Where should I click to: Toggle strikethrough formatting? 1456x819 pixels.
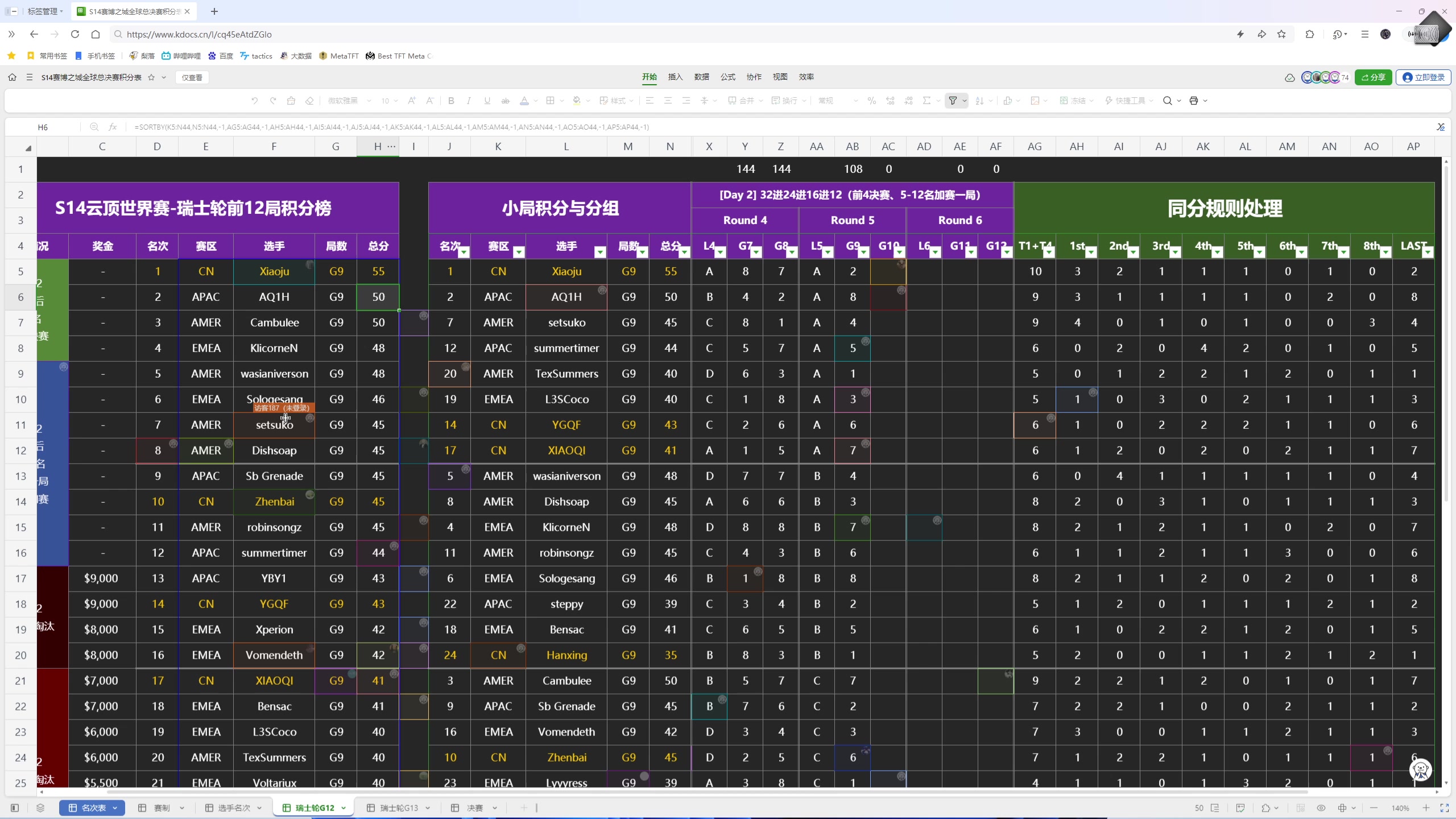[x=505, y=101]
